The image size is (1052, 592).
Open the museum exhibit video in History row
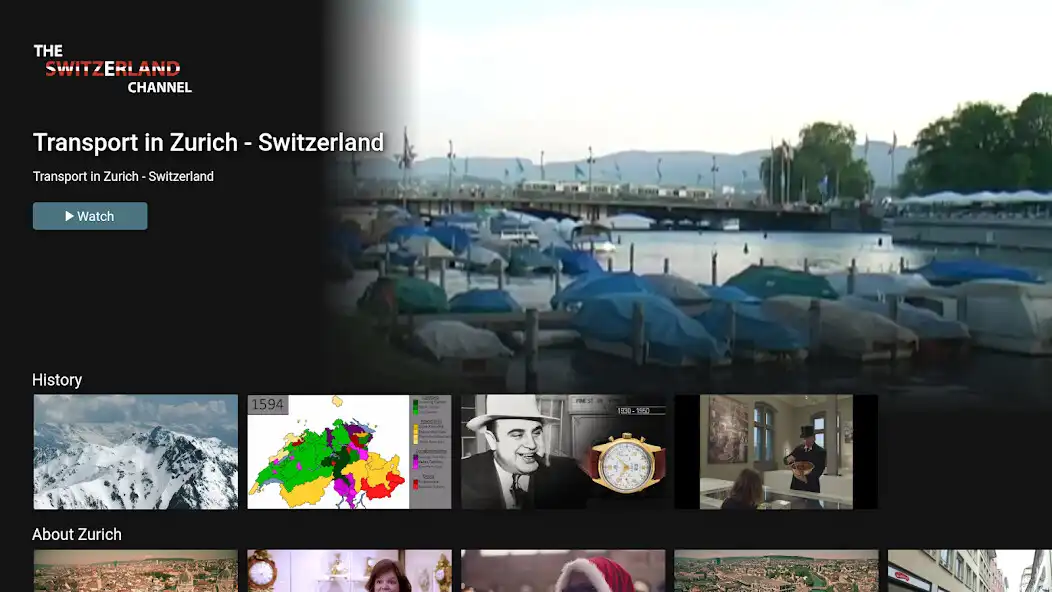pyautogui.click(x=777, y=451)
